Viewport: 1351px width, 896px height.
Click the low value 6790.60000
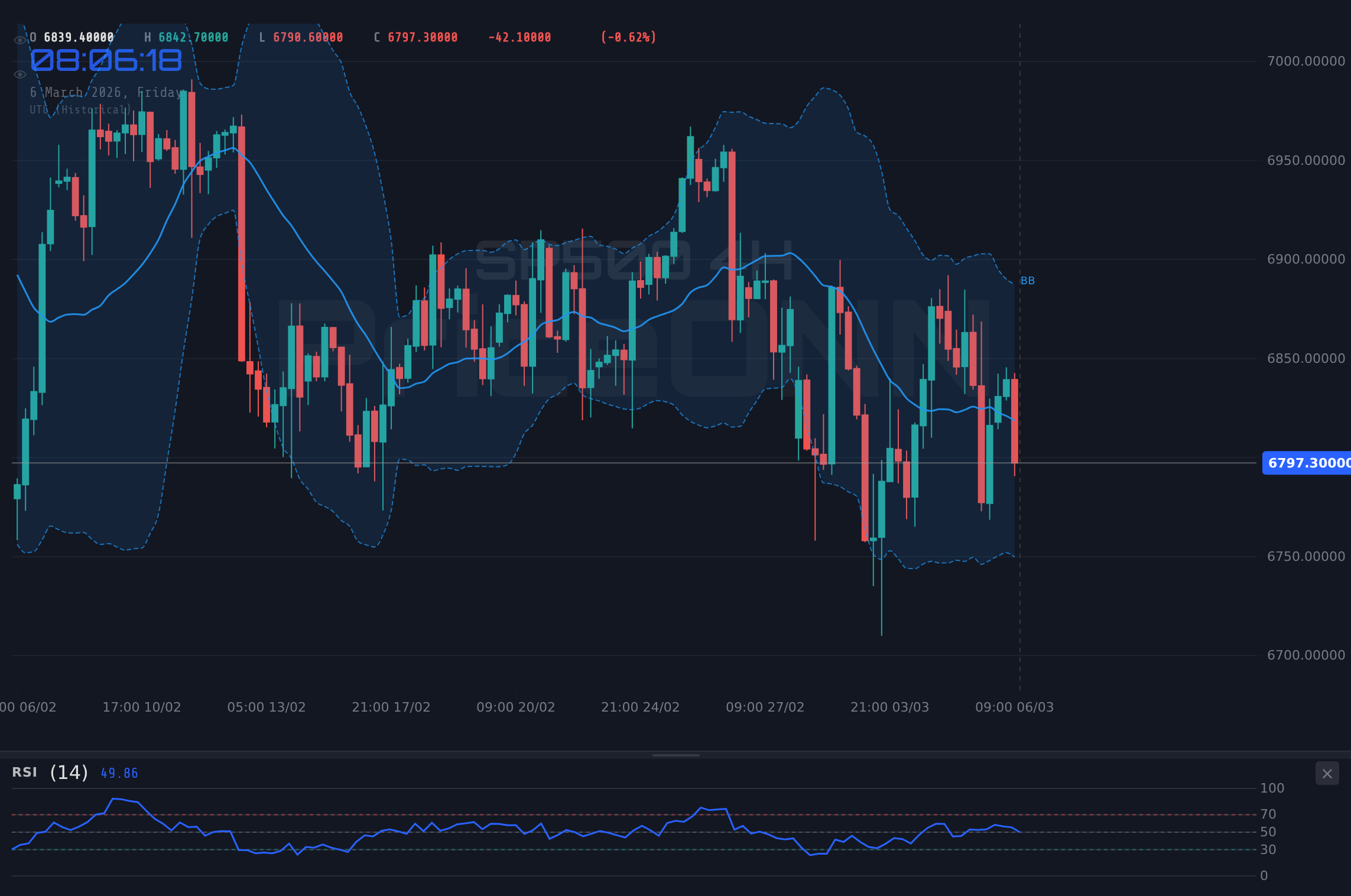(x=308, y=37)
